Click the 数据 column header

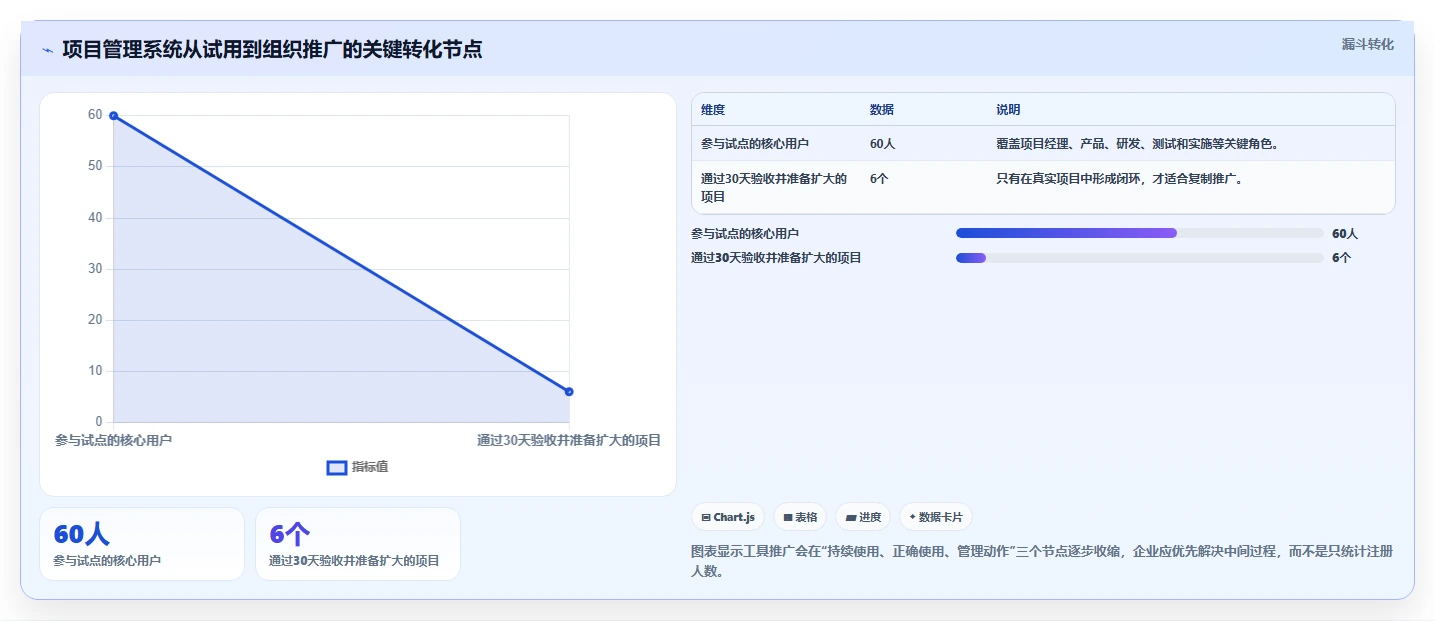click(x=882, y=110)
